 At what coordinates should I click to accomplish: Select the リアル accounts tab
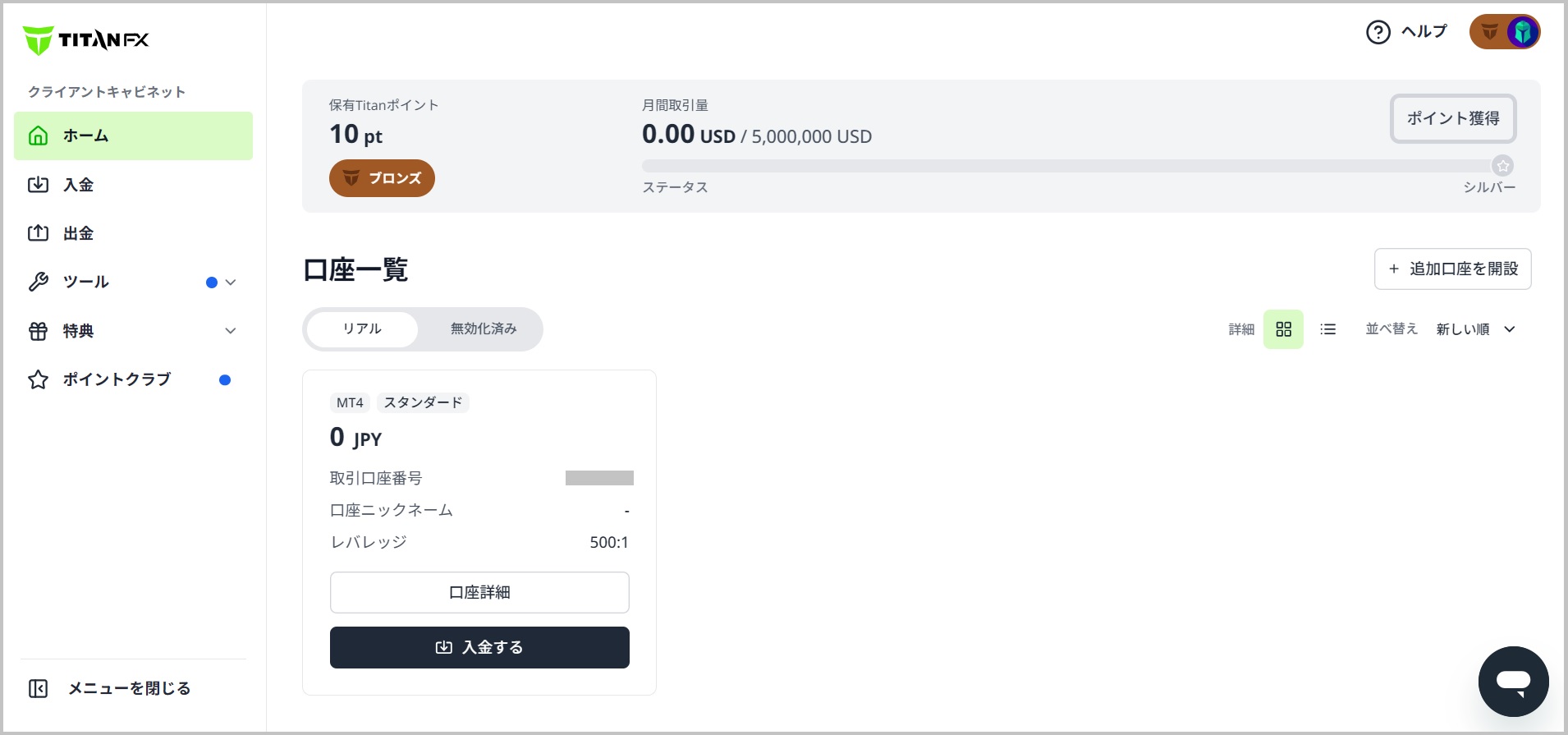pos(362,329)
